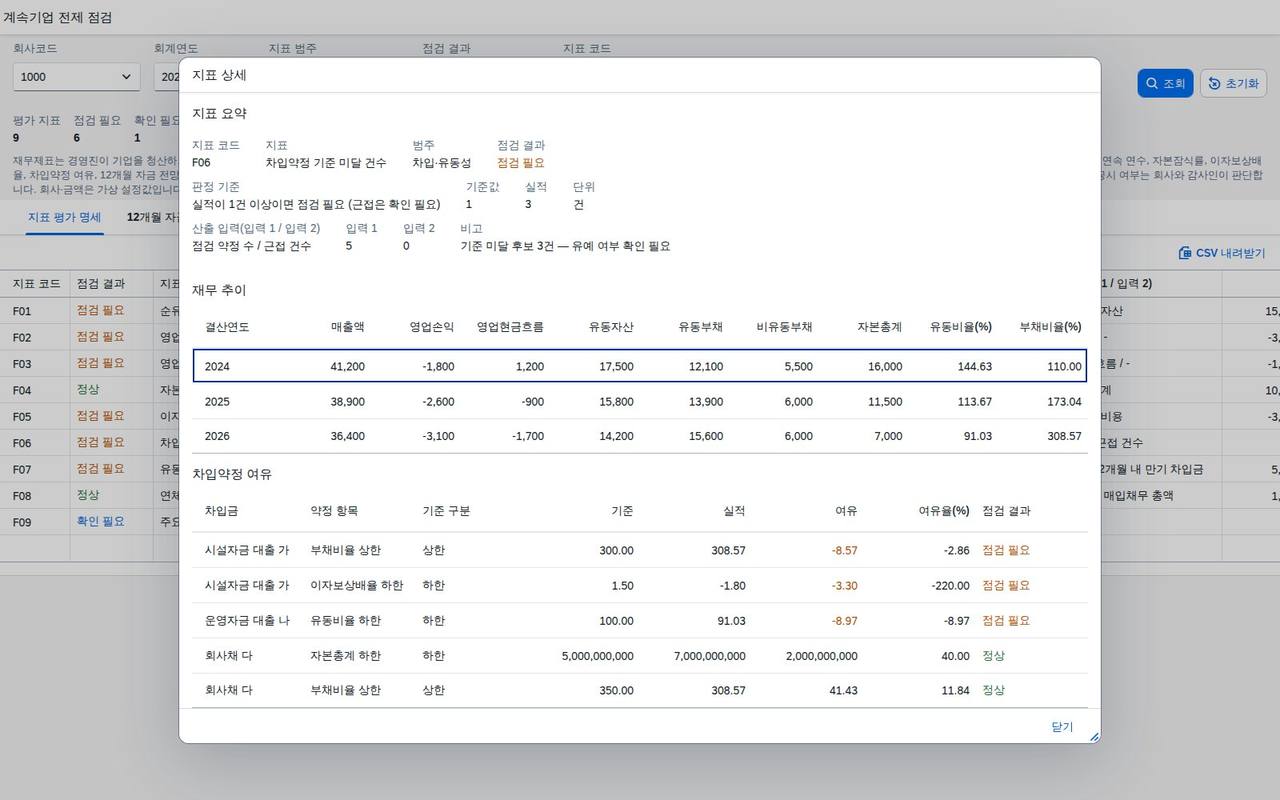Click the 지표 코드 header in background table
This screenshot has width=1280, height=800.
[x=36, y=284]
